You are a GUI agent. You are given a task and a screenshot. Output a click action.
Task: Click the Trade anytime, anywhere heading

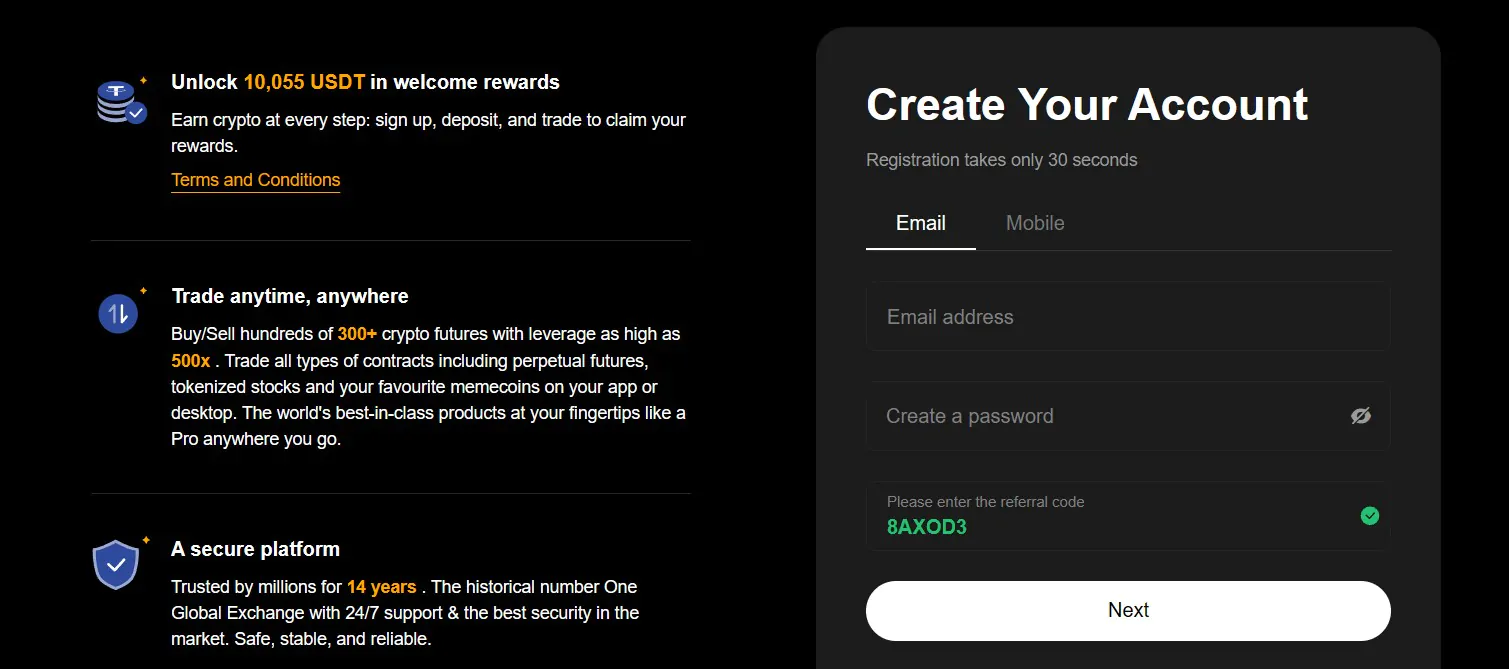pos(290,296)
